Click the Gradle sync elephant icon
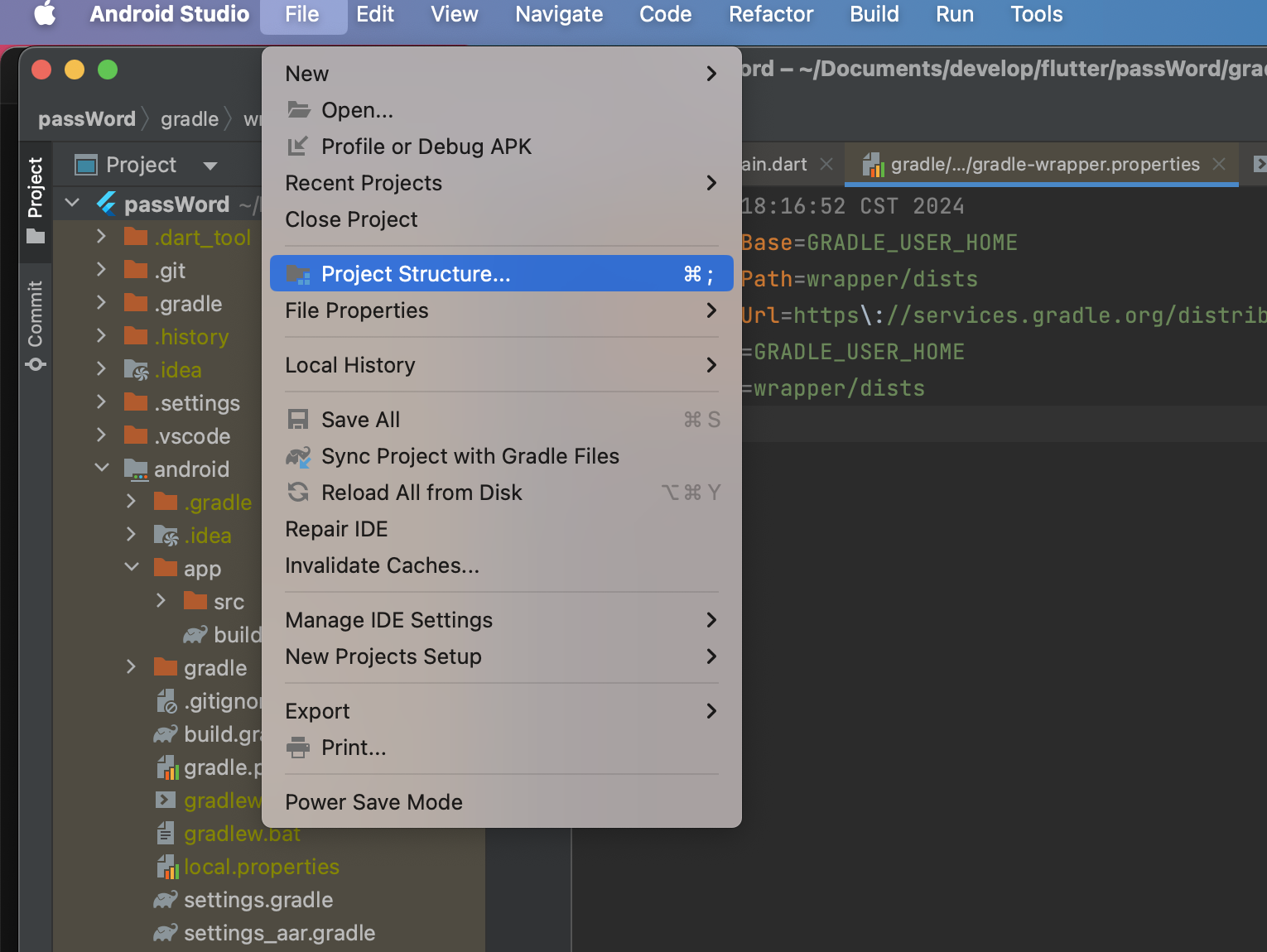 (x=298, y=457)
